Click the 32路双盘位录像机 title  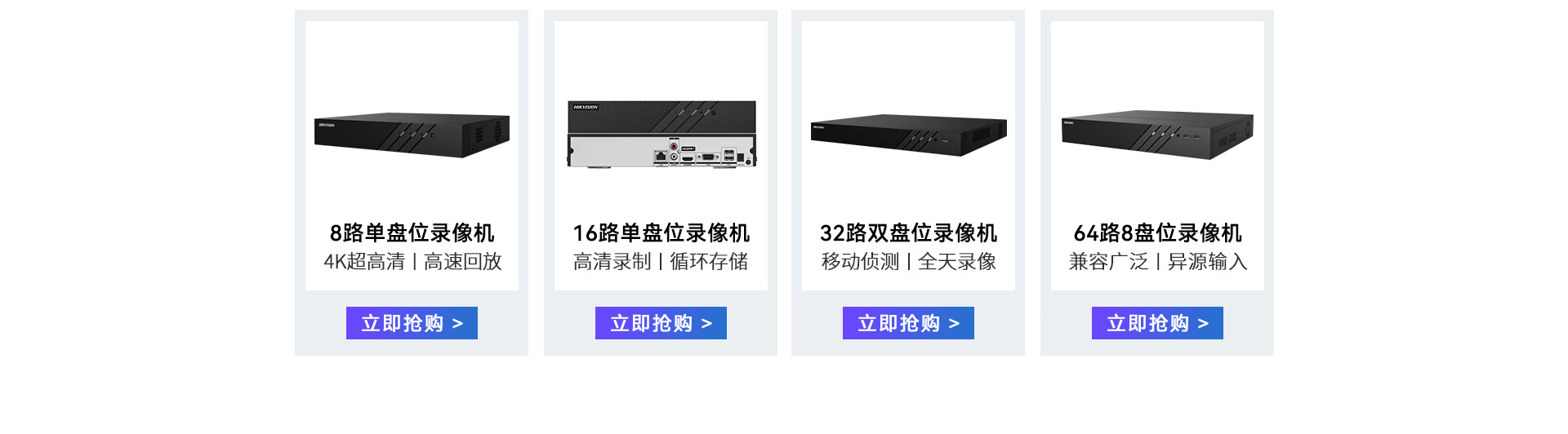click(908, 233)
